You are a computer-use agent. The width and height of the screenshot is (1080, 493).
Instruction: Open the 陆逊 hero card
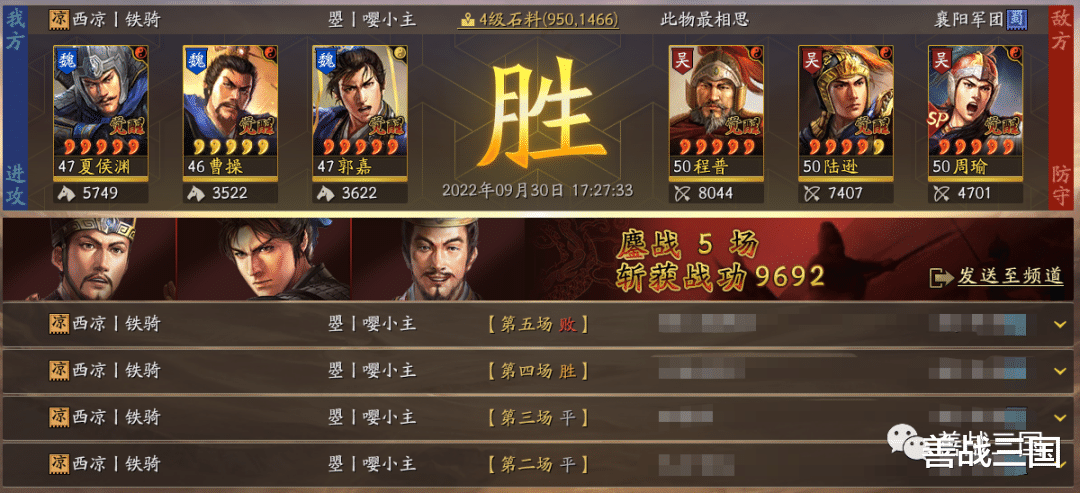847,110
